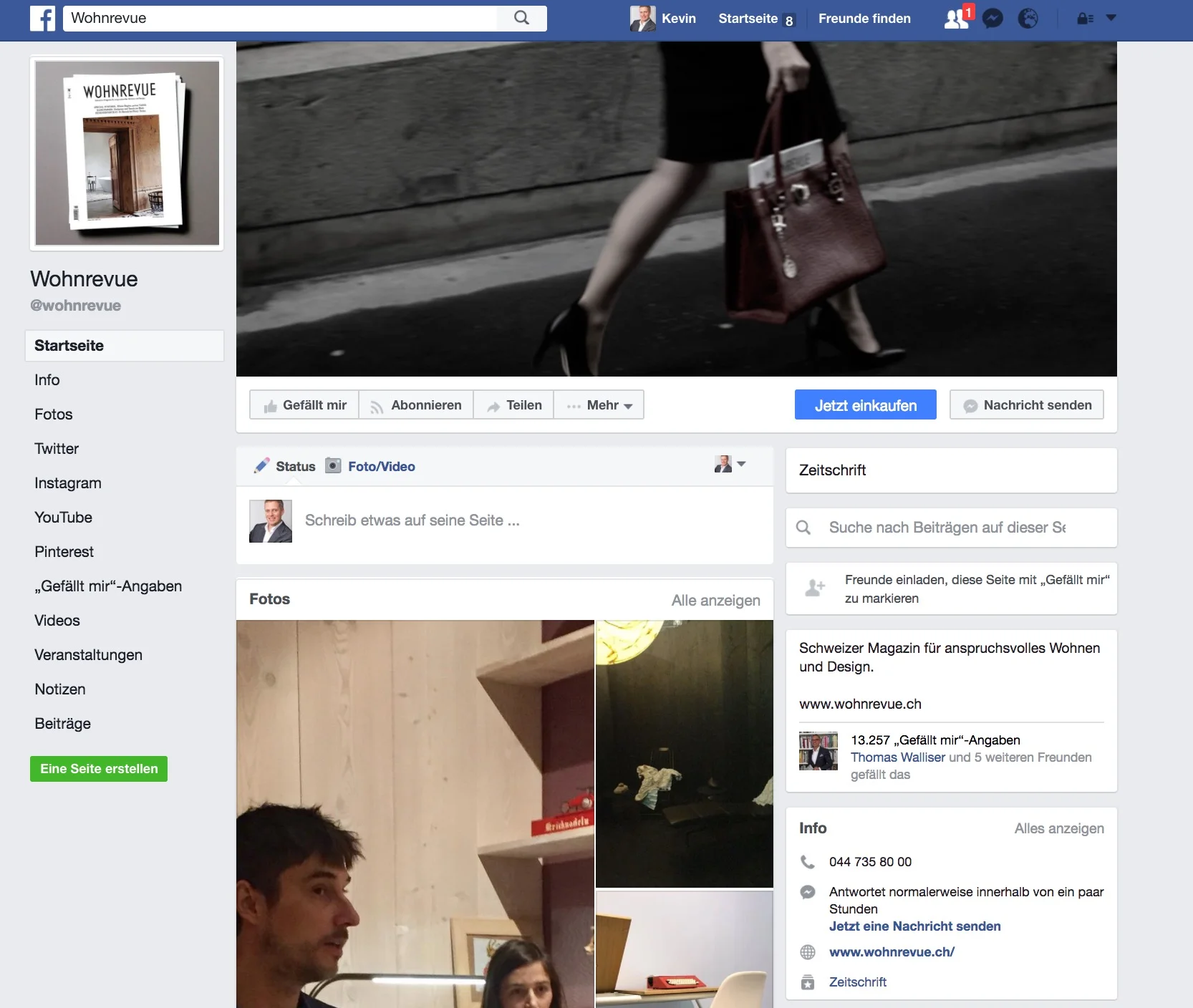Click Jetzt einkaufen button

865,405
